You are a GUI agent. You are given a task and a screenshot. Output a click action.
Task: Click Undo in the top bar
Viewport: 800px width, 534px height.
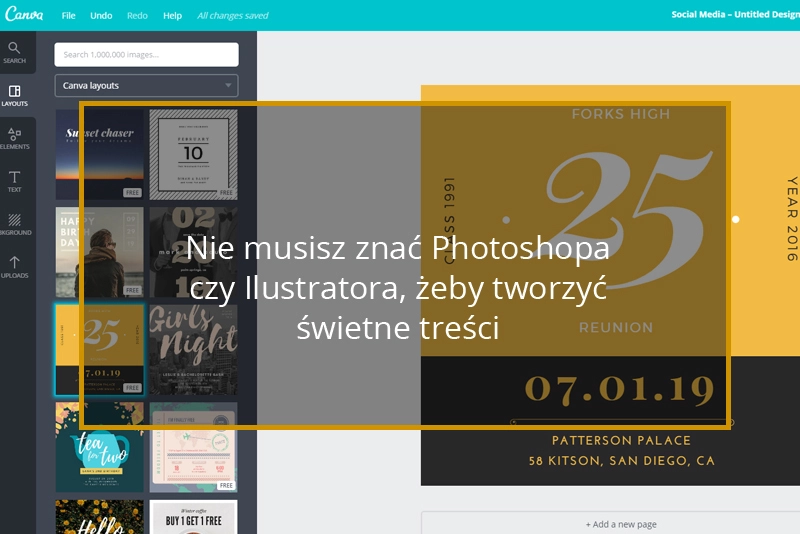(x=101, y=16)
